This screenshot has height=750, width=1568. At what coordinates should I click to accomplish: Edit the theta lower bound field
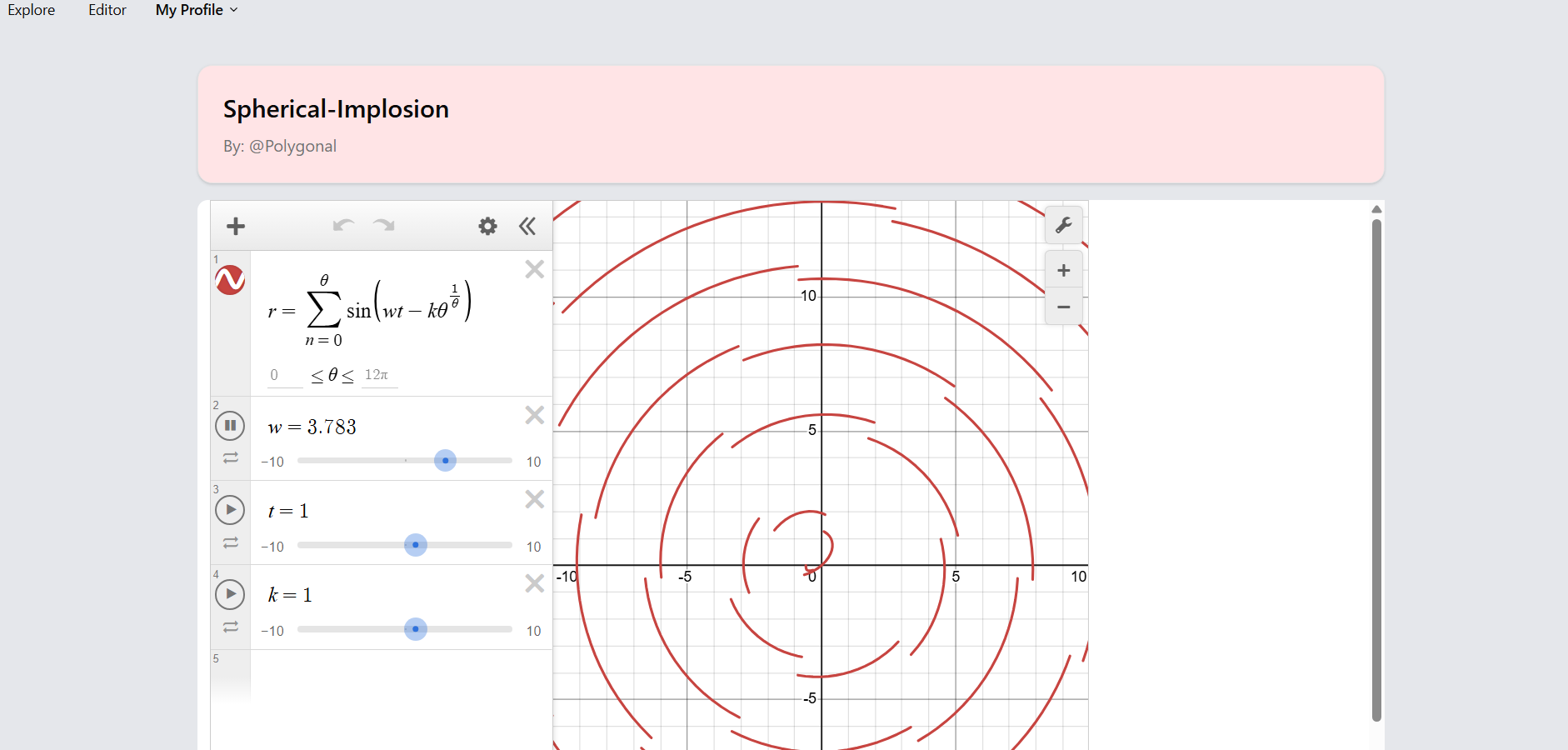pos(285,376)
